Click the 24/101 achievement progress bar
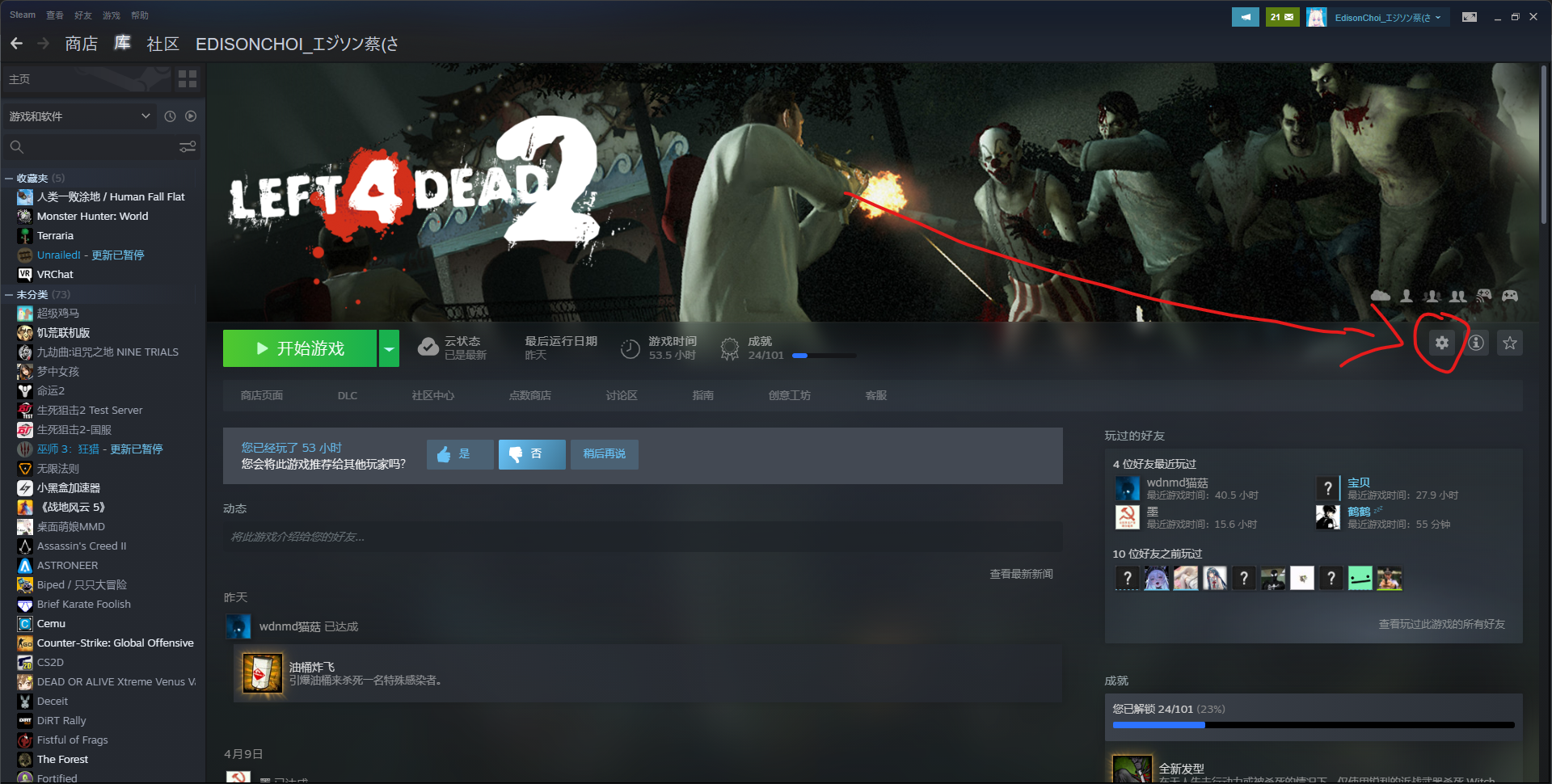1552x784 pixels. point(824,356)
